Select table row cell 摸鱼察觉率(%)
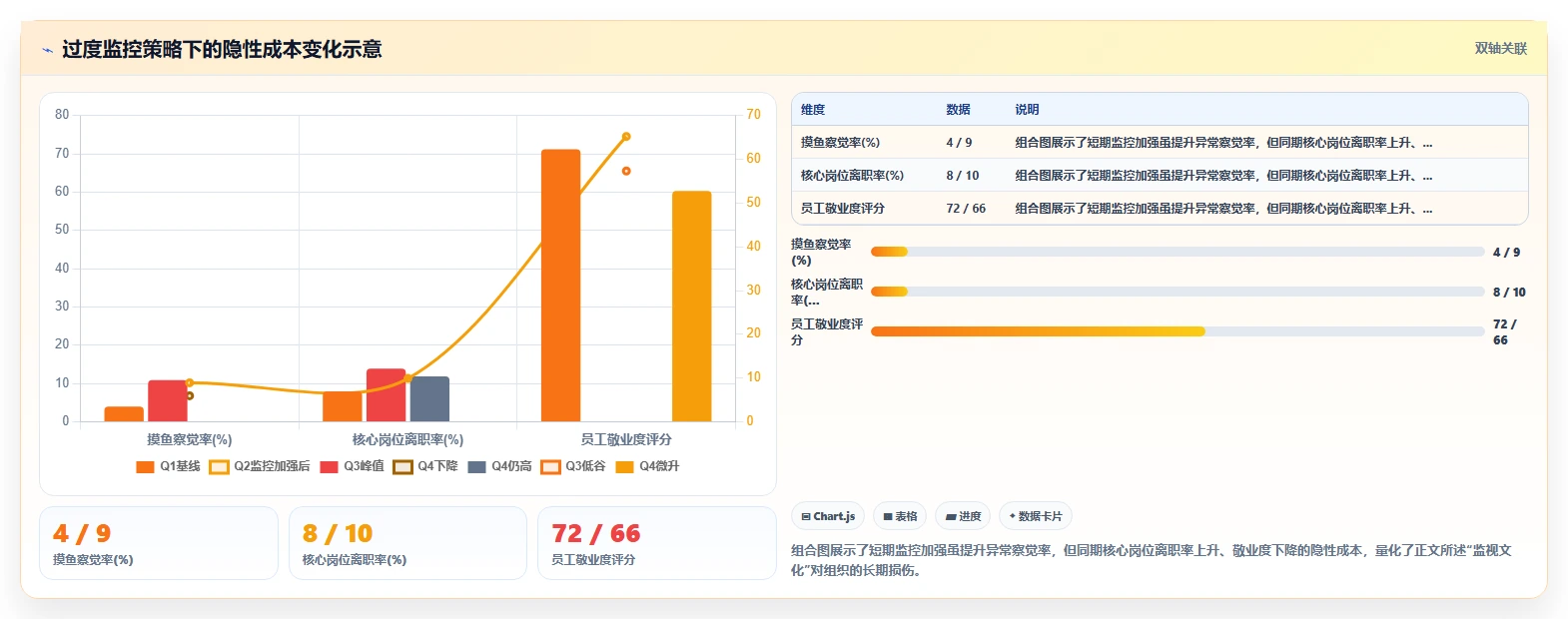The height and width of the screenshot is (619, 1568). pos(840,143)
